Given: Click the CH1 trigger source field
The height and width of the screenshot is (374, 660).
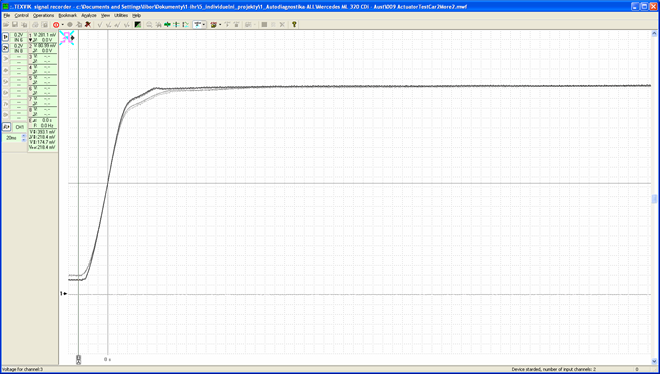Looking at the screenshot, I should [x=19, y=127].
